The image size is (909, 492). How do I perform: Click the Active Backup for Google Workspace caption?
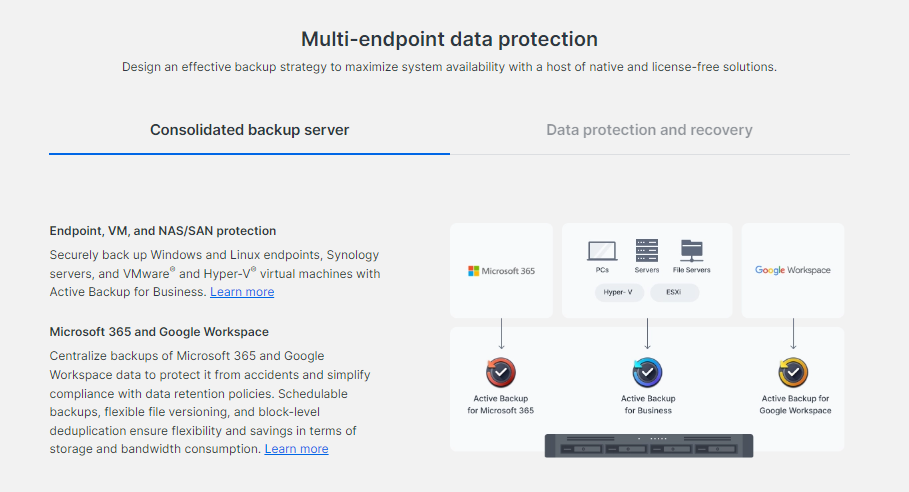(x=795, y=404)
